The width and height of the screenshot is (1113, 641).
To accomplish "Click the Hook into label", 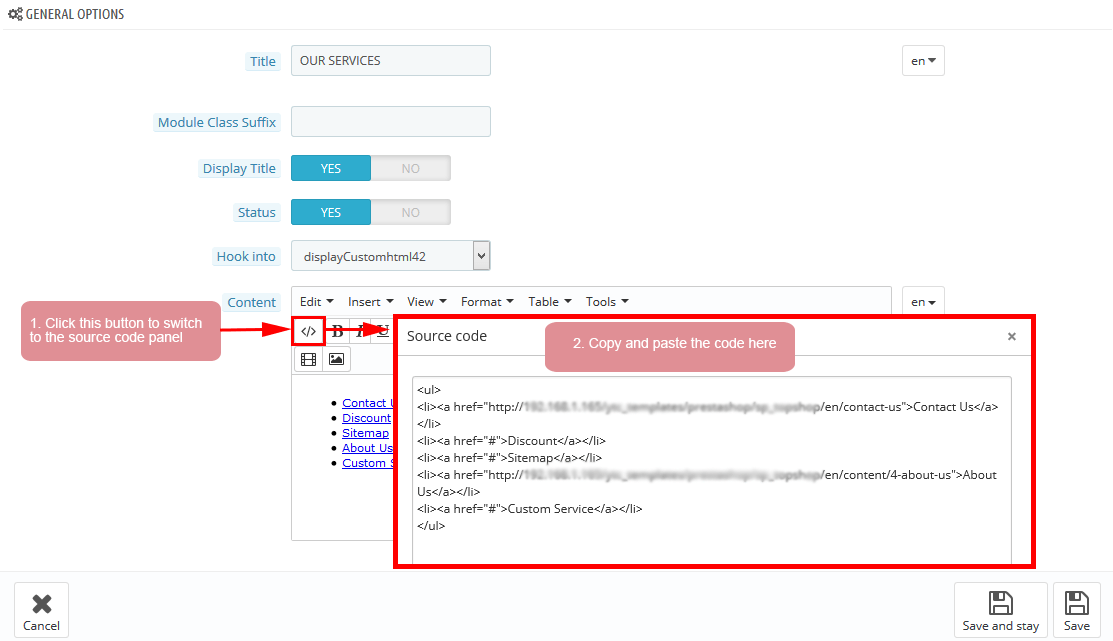I will tap(246, 256).
